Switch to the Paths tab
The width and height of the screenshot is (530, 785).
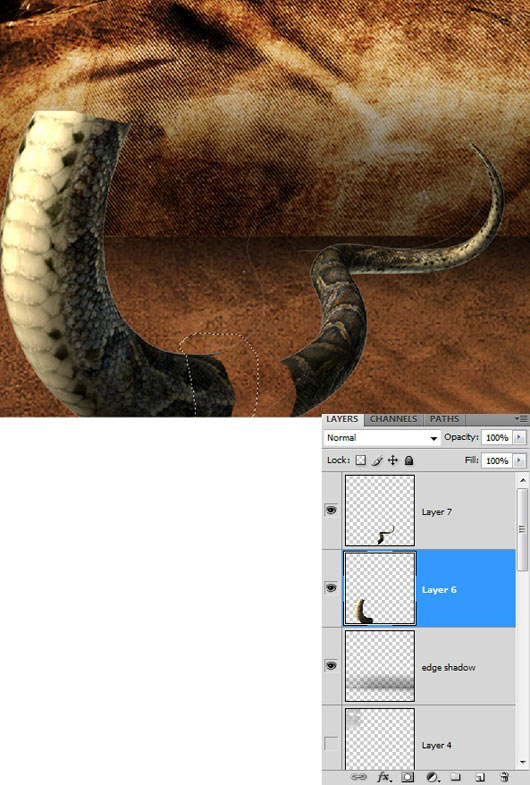pos(444,419)
